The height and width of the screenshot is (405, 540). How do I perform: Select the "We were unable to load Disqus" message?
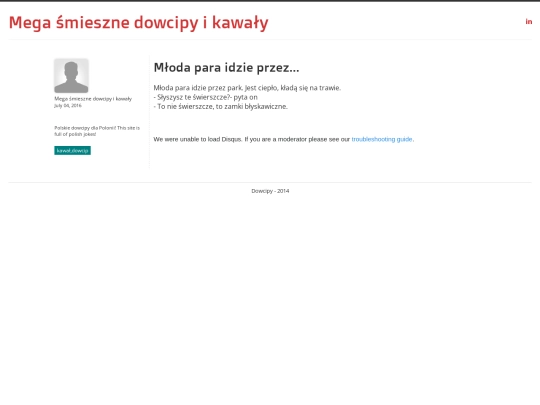point(284,139)
